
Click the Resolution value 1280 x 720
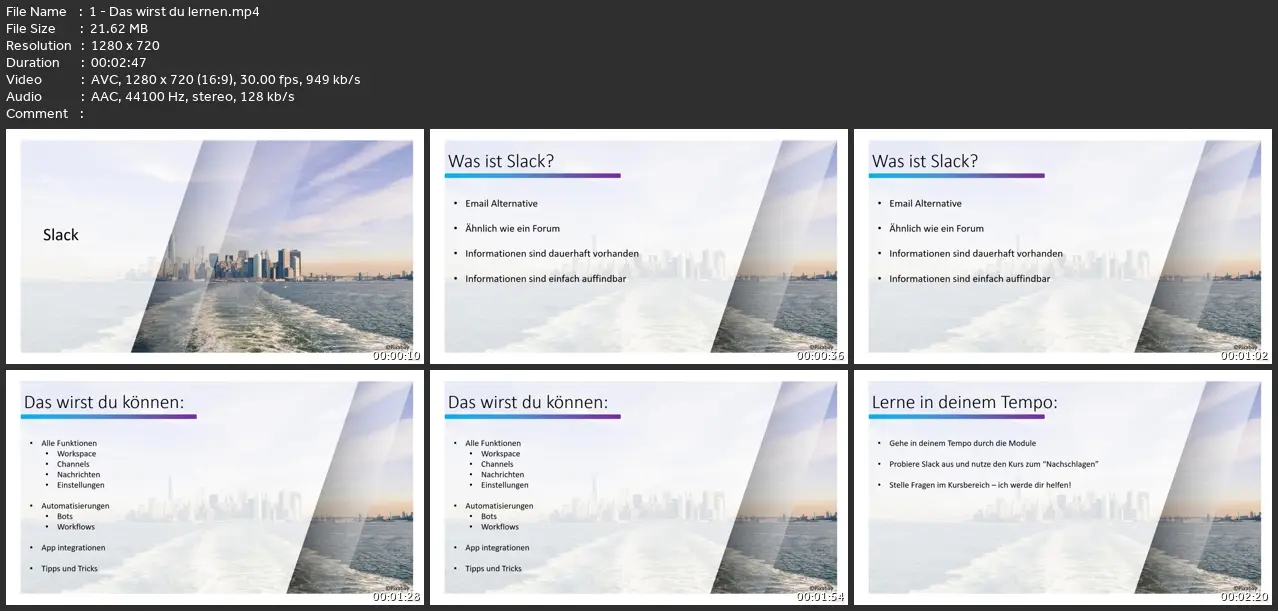tap(125, 46)
